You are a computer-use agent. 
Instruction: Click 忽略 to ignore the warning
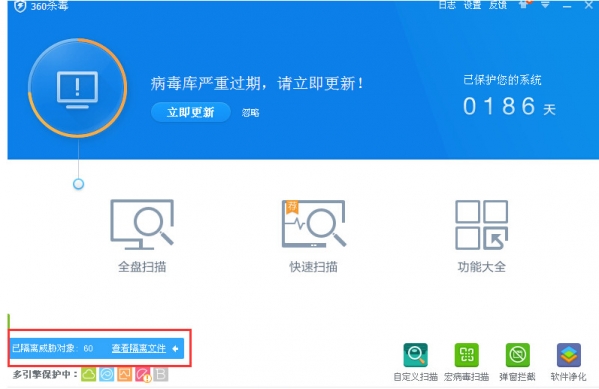pyautogui.click(x=251, y=113)
